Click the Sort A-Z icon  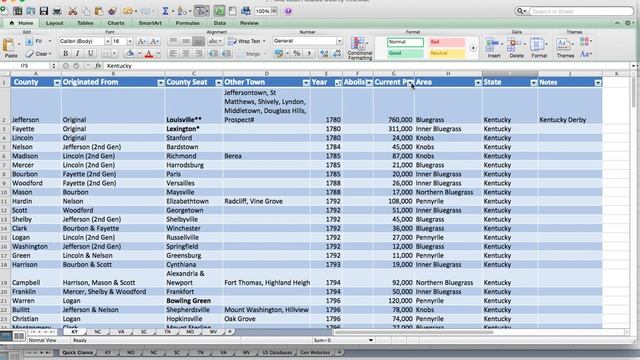tap(182, 11)
